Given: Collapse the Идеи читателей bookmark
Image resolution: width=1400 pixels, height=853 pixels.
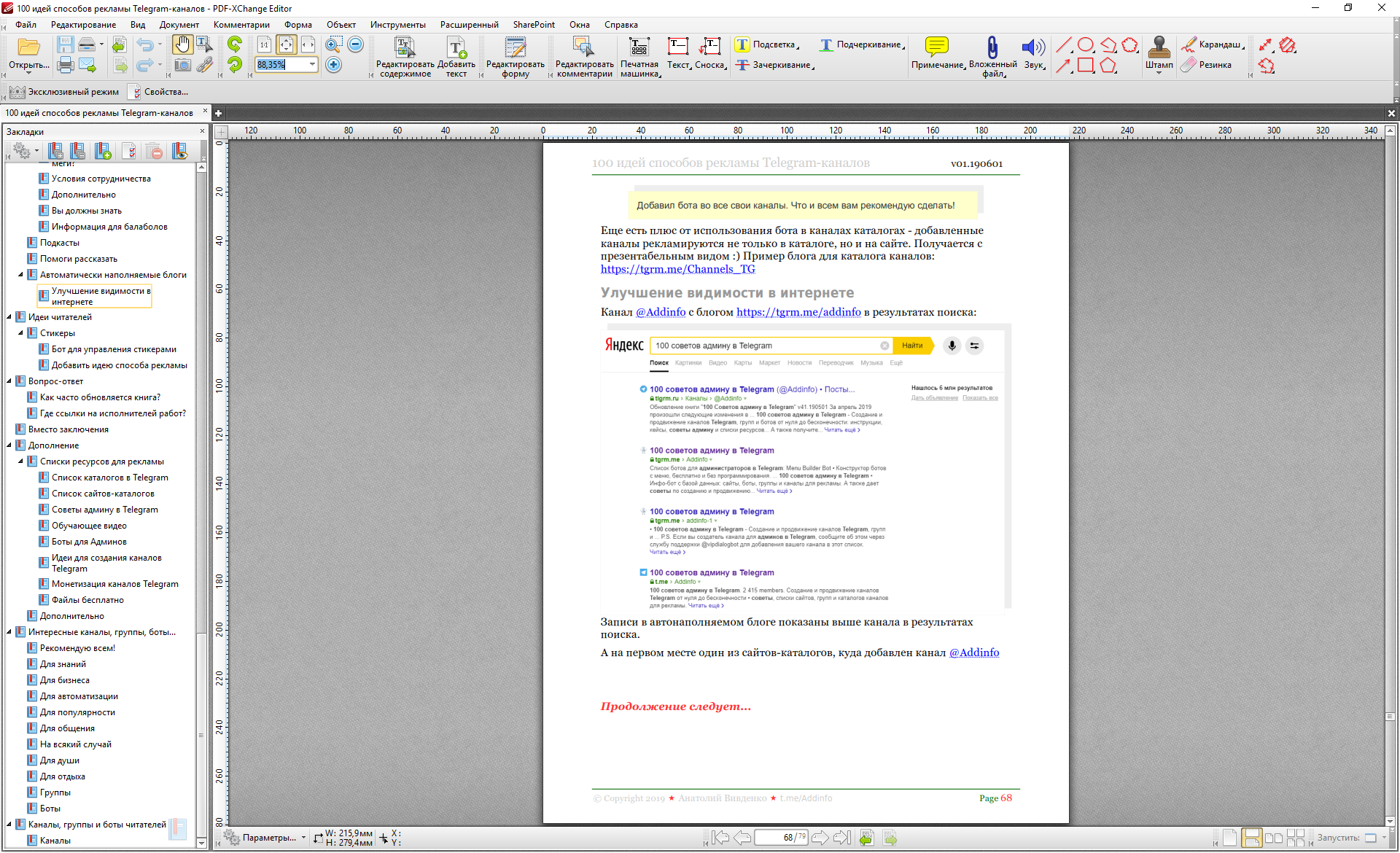Looking at the screenshot, I should point(9,317).
